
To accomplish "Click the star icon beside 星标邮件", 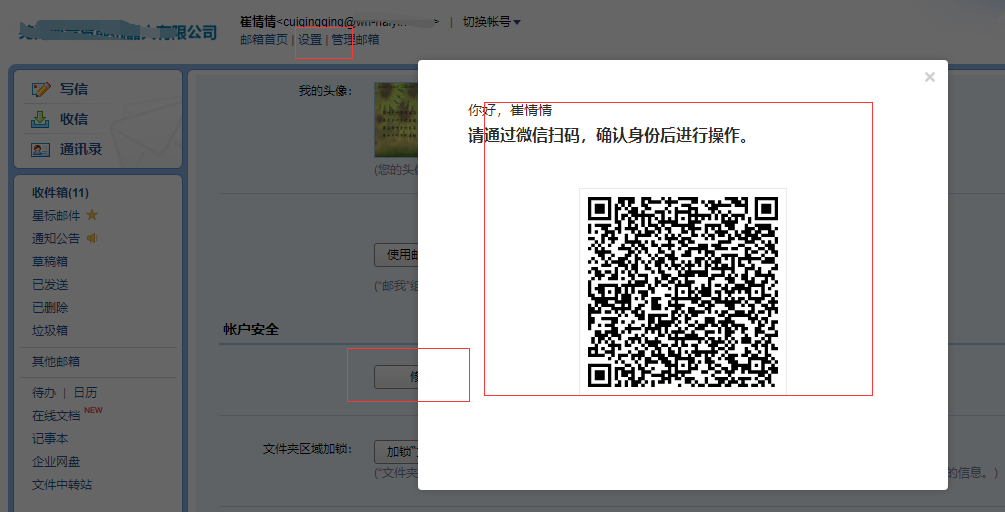I will (x=92, y=215).
